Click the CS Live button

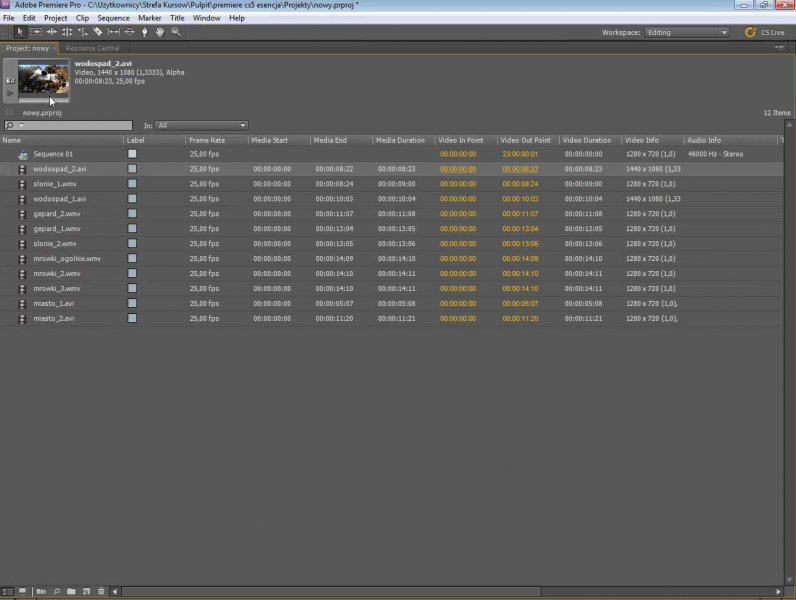pyautogui.click(x=765, y=32)
